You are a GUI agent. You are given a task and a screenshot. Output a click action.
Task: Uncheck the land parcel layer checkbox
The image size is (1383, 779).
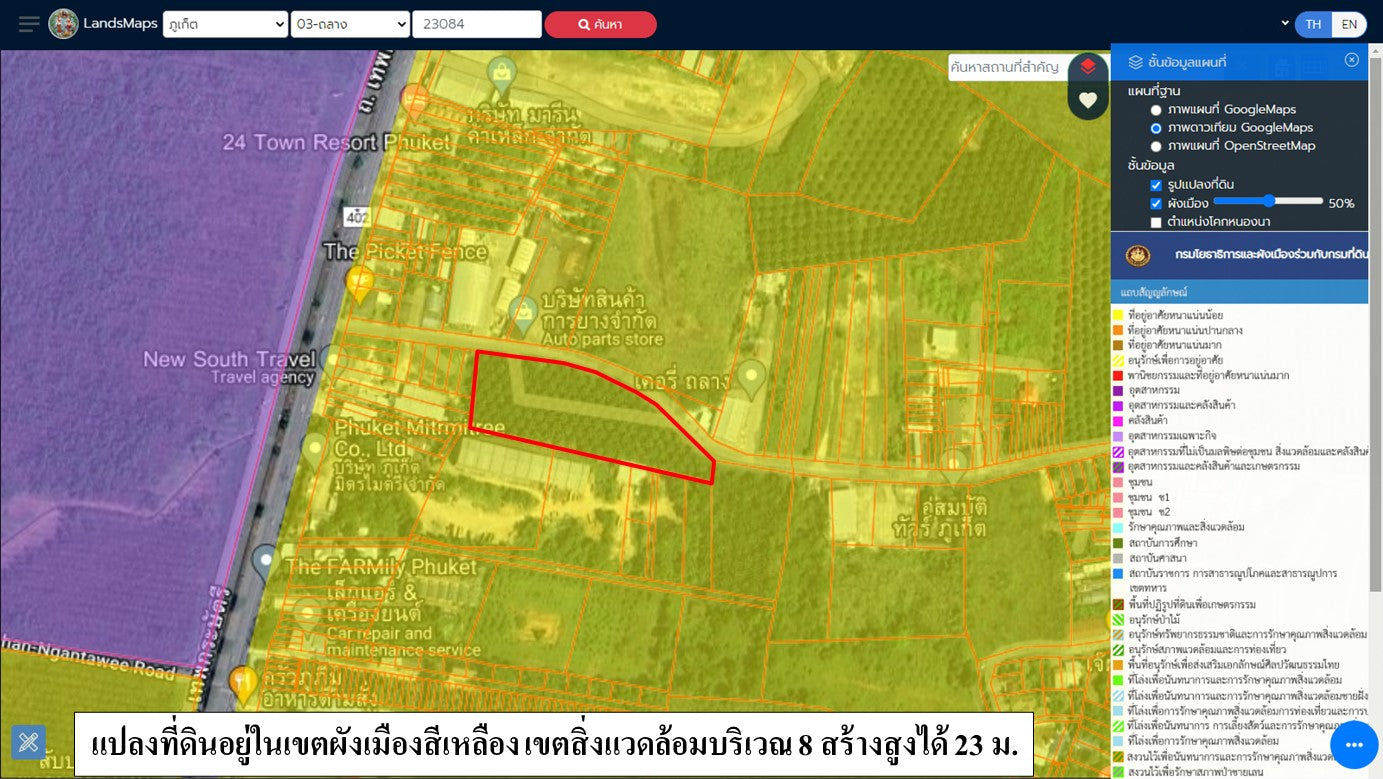(x=1156, y=185)
